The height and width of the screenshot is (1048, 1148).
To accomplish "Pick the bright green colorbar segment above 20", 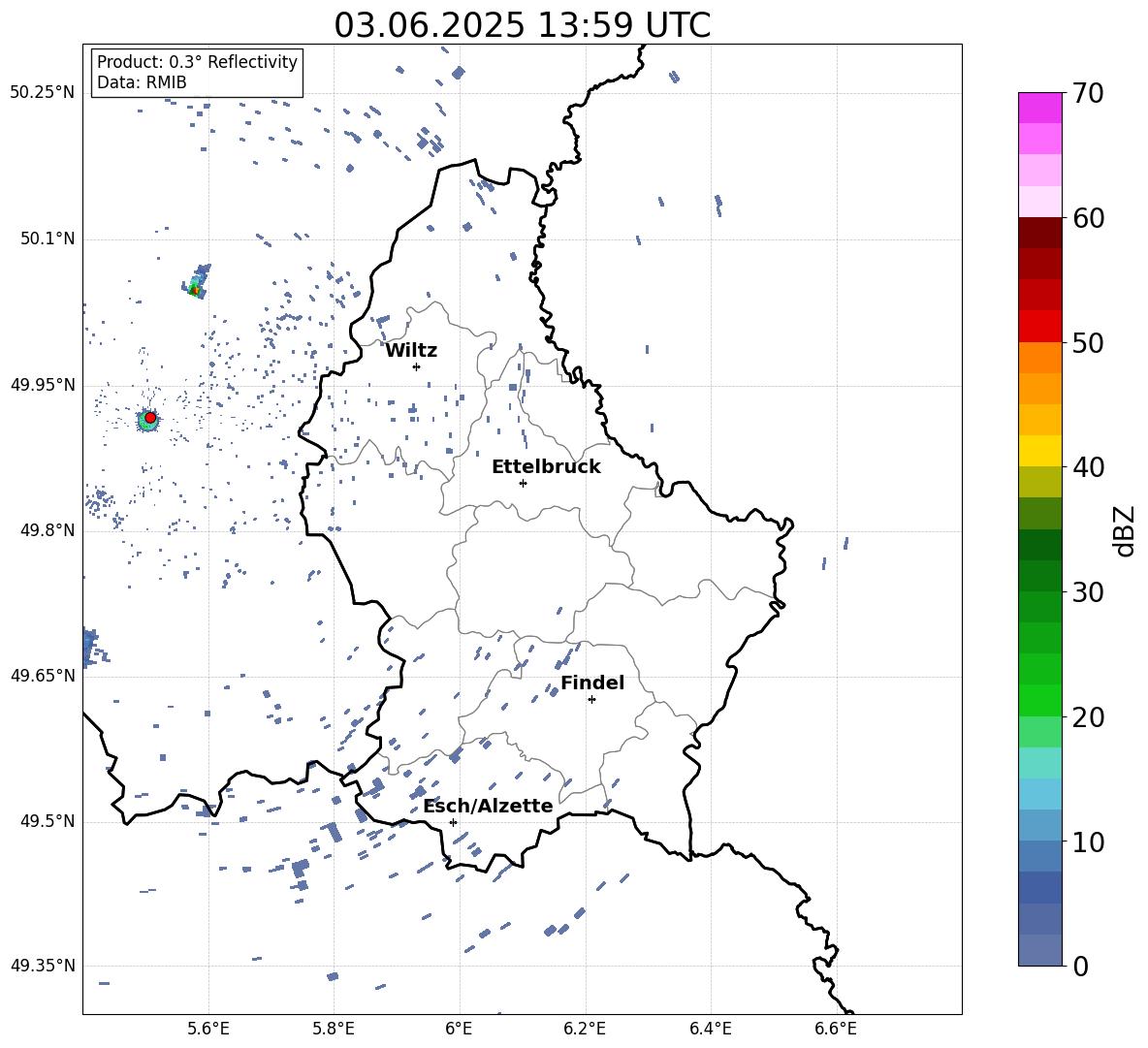I will (1040, 700).
